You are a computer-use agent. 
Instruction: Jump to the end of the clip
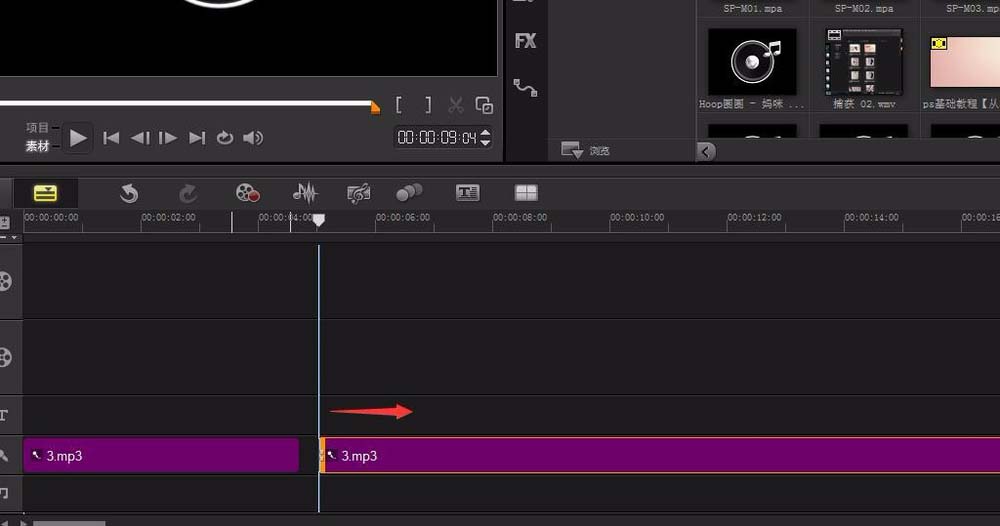click(x=197, y=138)
